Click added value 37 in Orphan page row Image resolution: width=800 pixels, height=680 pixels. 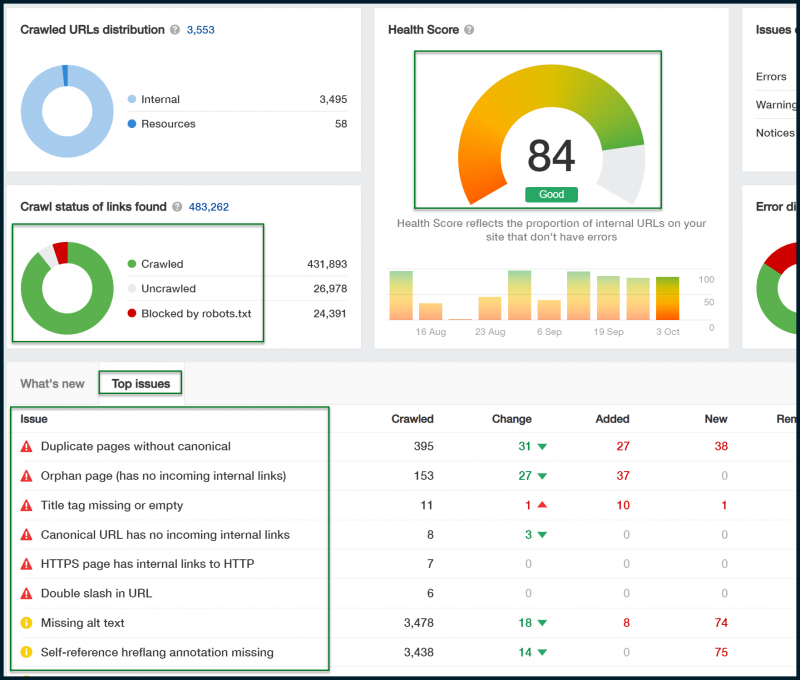click(x=623, y=476)
